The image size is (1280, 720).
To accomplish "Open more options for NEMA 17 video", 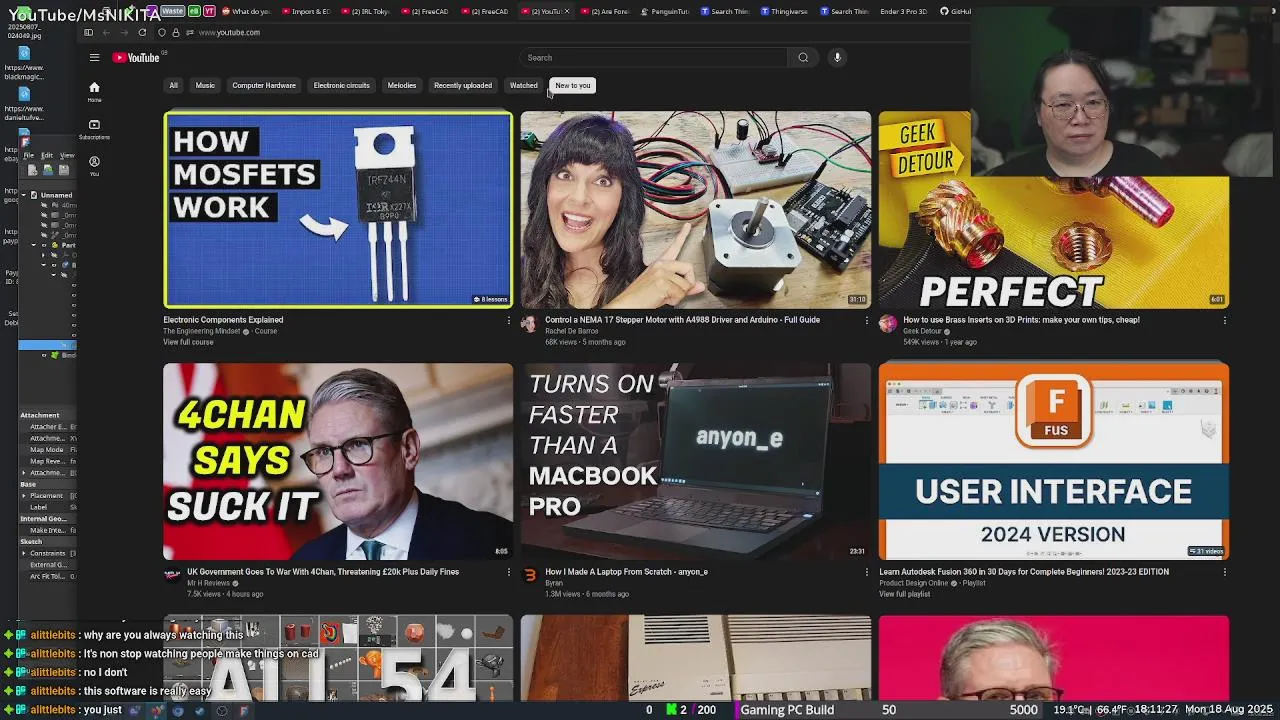I will pyautogui.click(x=866, y=321).
